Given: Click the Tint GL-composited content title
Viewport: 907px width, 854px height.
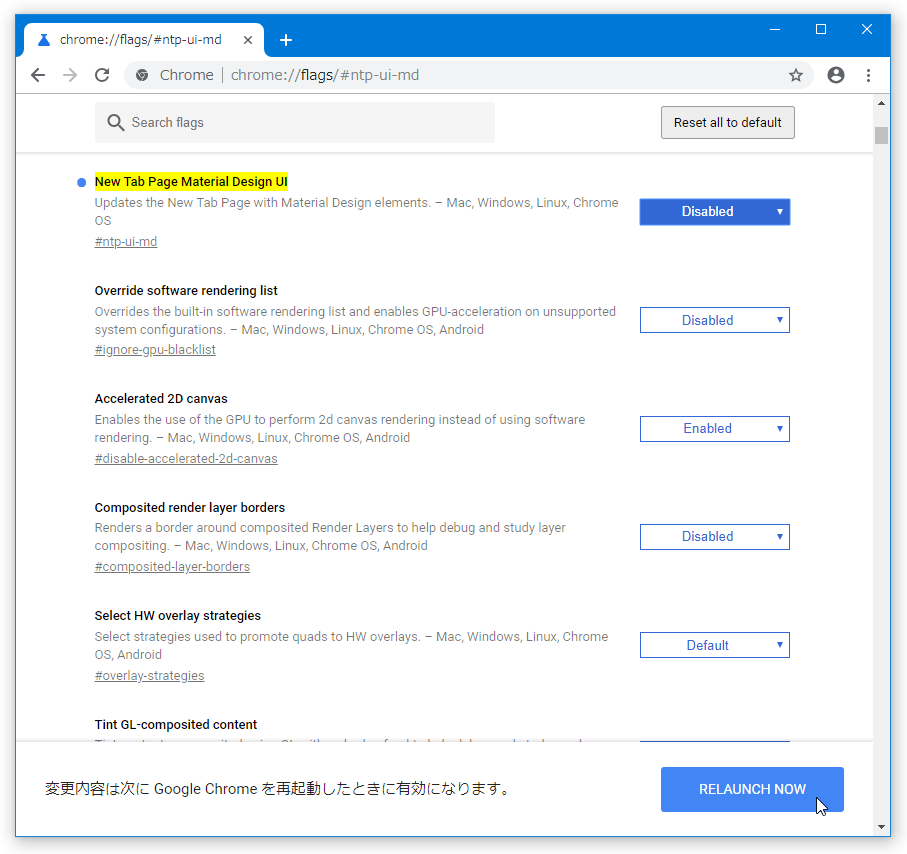Looking at the screenshot, I should 176,724.
